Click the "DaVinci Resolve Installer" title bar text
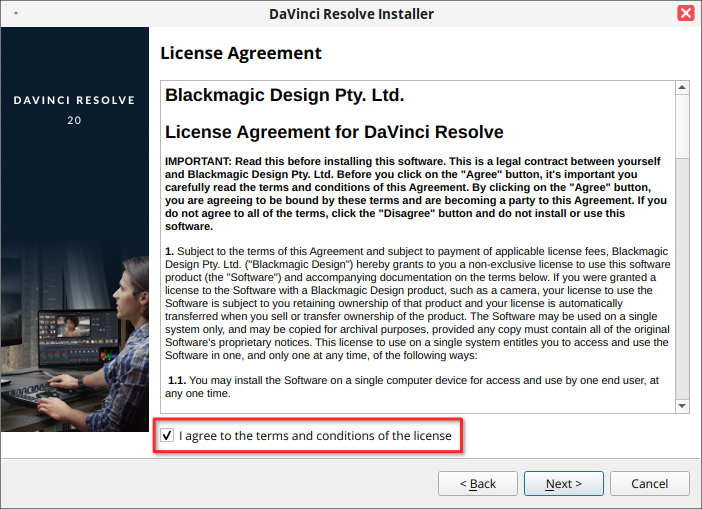The image size is (702, 509). click(351, 14)
